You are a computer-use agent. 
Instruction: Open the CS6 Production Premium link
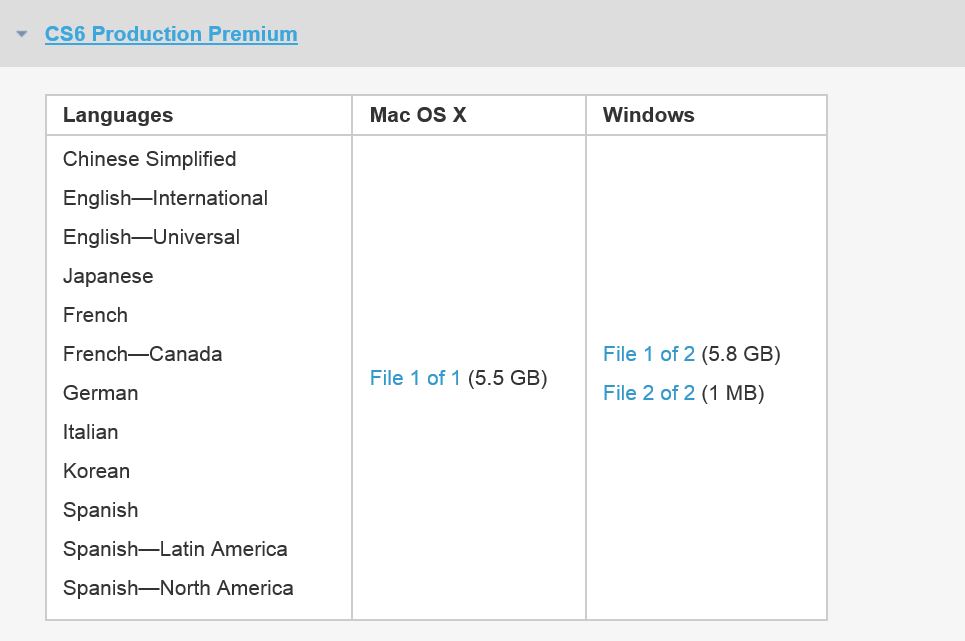tap(170, 33)
